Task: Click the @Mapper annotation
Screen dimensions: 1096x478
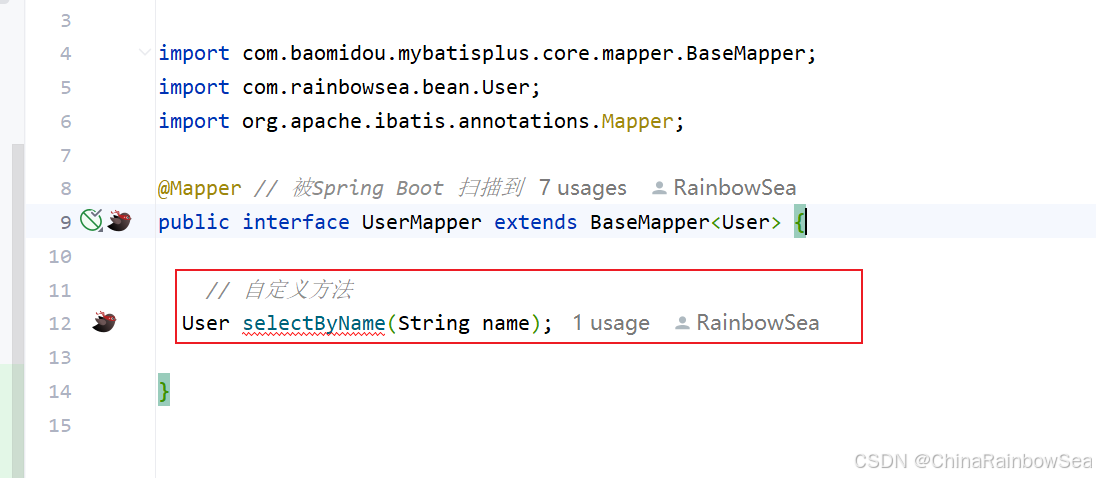Action: pyautogui.click(x=200, y=189)
